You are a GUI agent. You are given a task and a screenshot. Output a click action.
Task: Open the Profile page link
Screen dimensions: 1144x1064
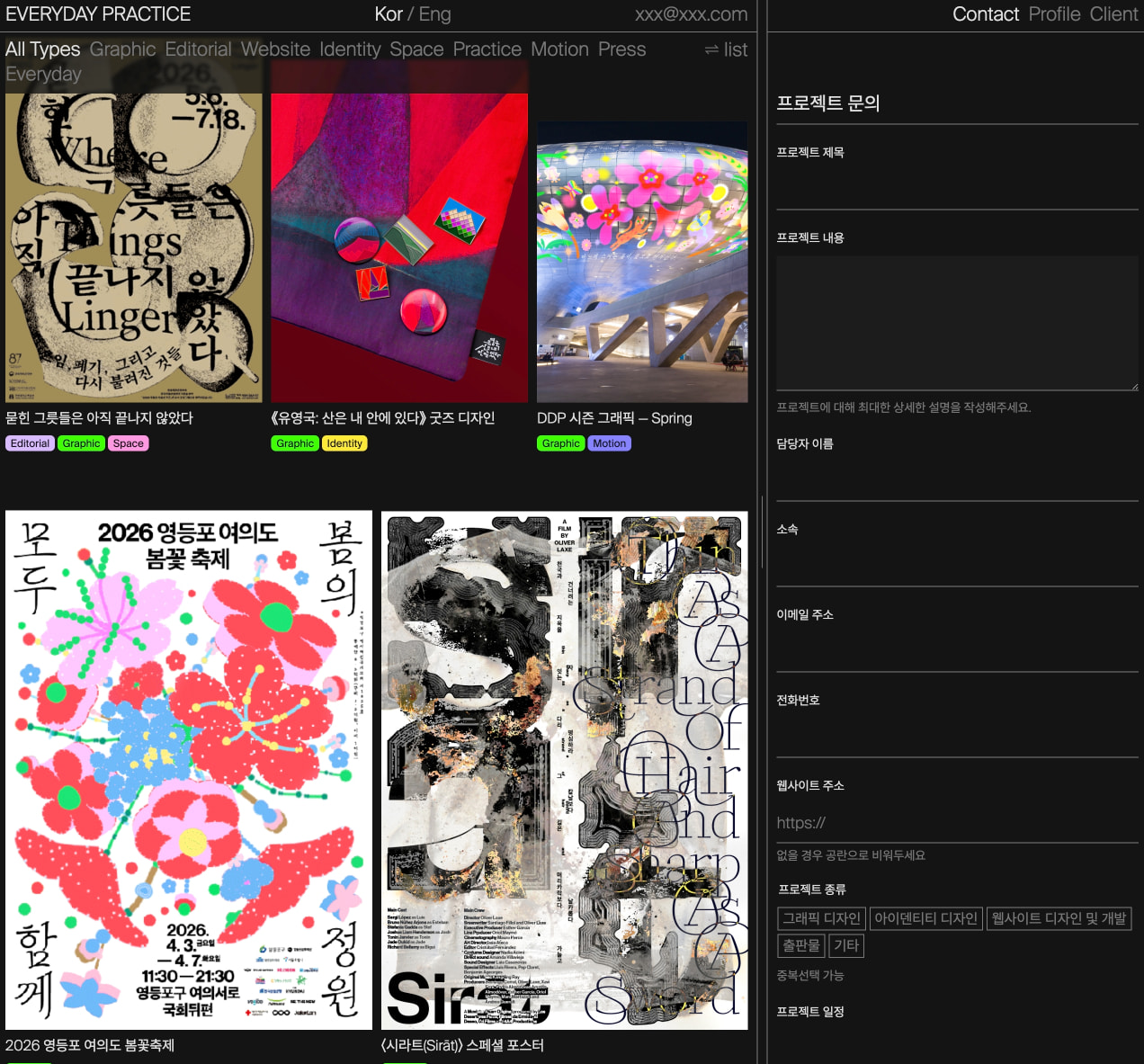click(x=1054, y=14)
